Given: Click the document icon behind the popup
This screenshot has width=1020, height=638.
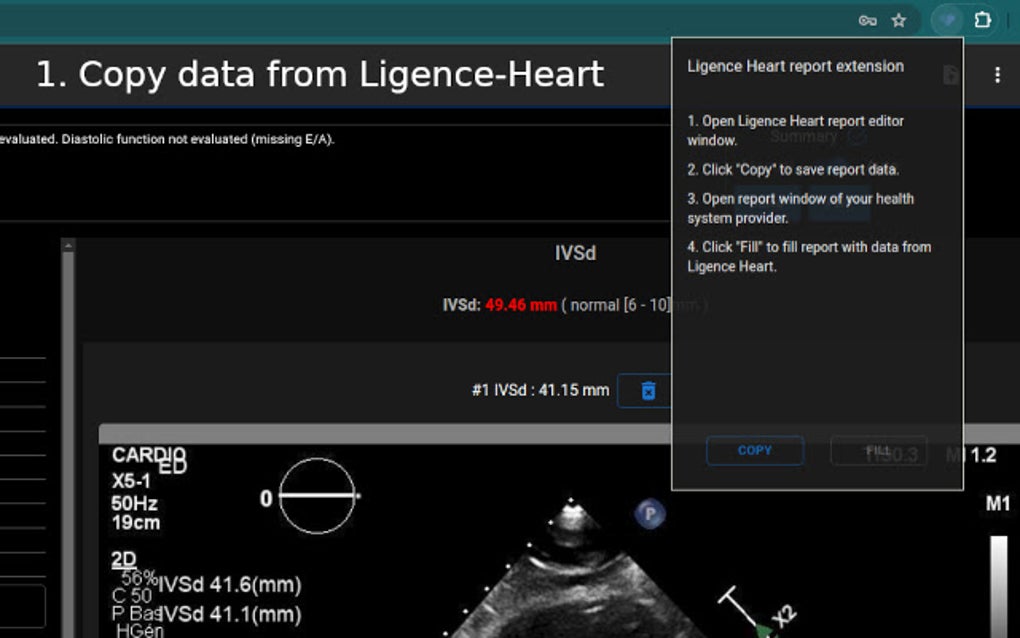Looking at the screenshot, I should pyautogui.click(x=950, y=75).
